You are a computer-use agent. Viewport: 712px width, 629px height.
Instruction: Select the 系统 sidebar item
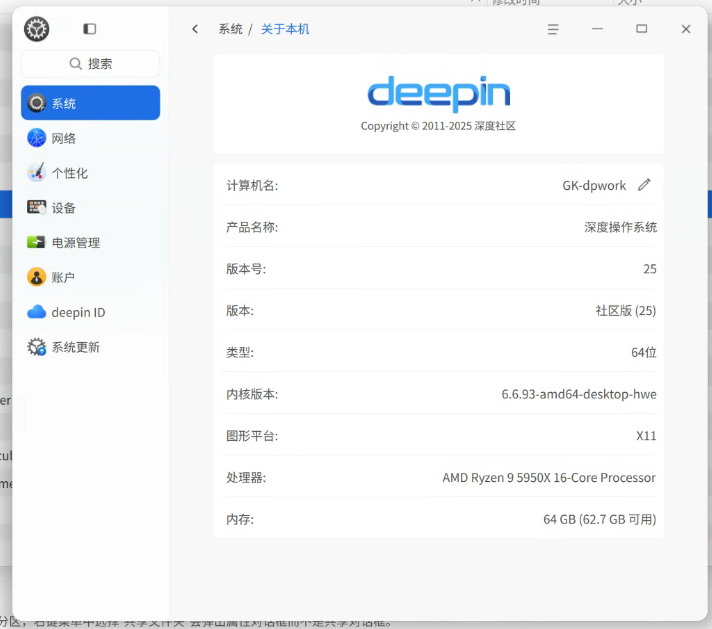[90, 103]
